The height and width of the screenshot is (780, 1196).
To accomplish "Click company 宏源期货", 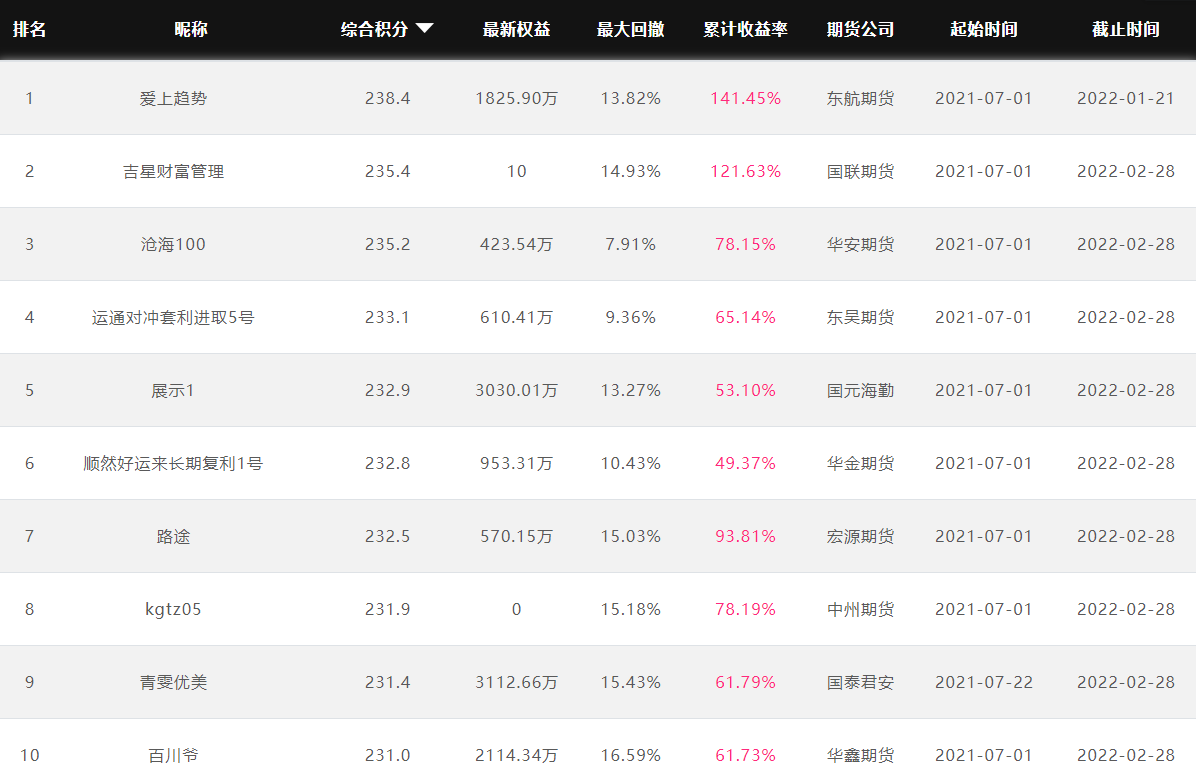I will [x=860, y=536].
